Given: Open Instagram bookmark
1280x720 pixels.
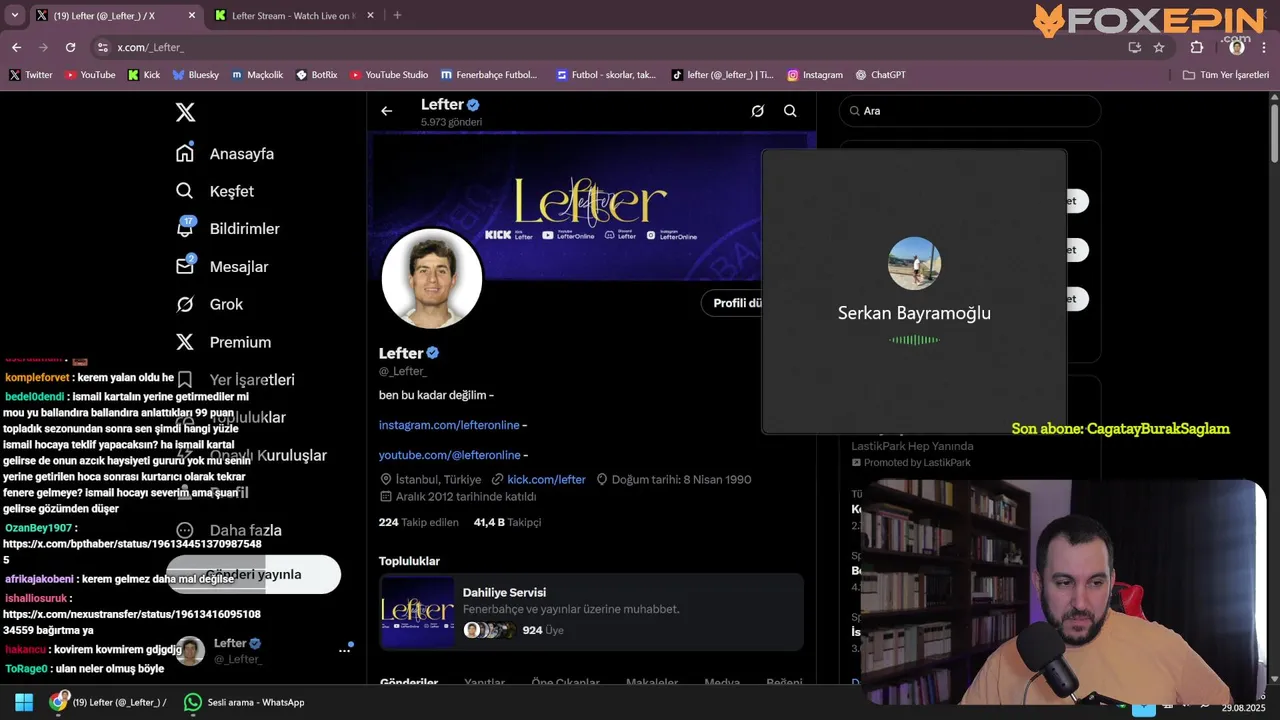Looking at the screenshot, I should click(x=815, y=75).
